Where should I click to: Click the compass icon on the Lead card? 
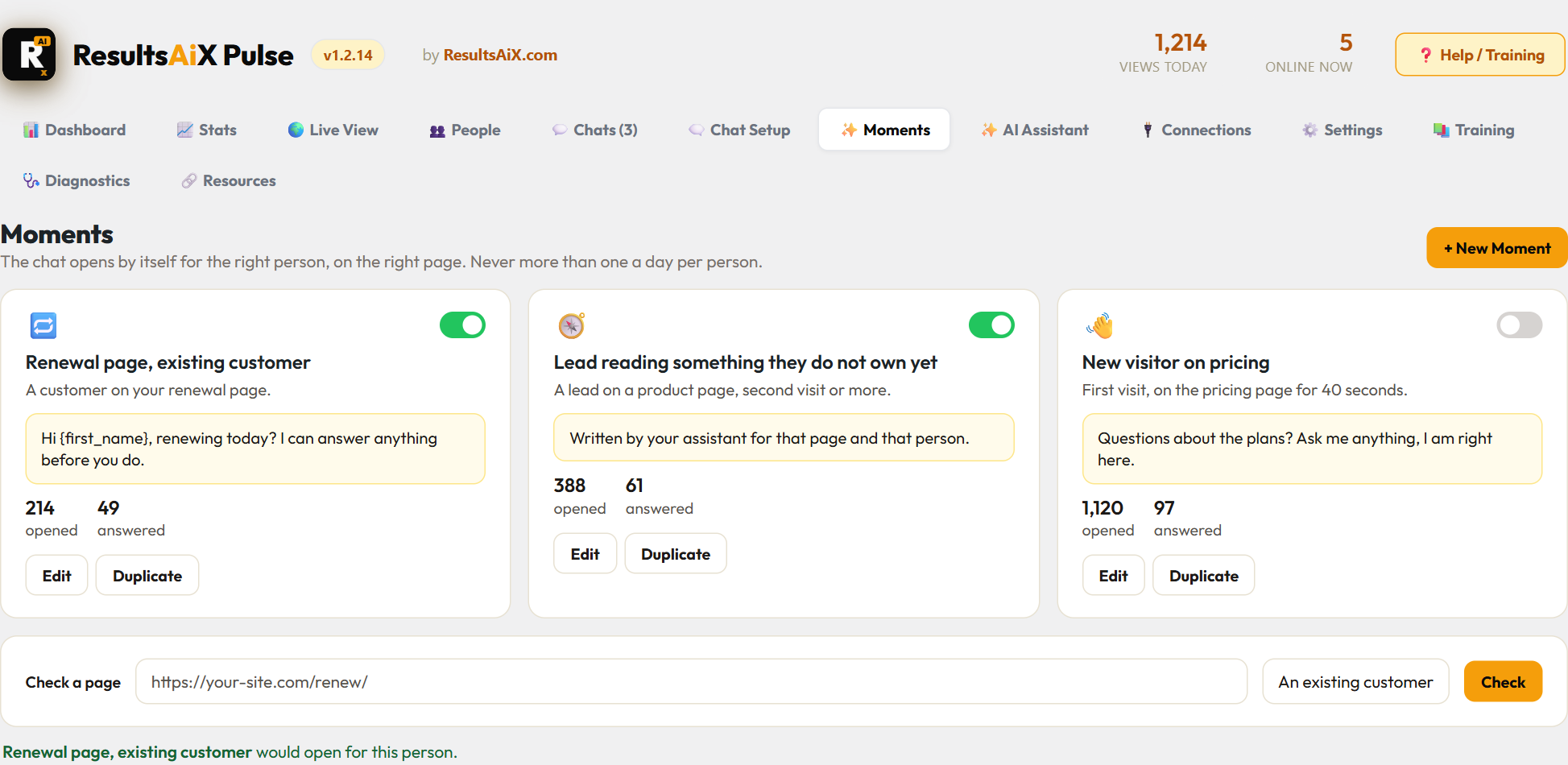pos(572,325)
